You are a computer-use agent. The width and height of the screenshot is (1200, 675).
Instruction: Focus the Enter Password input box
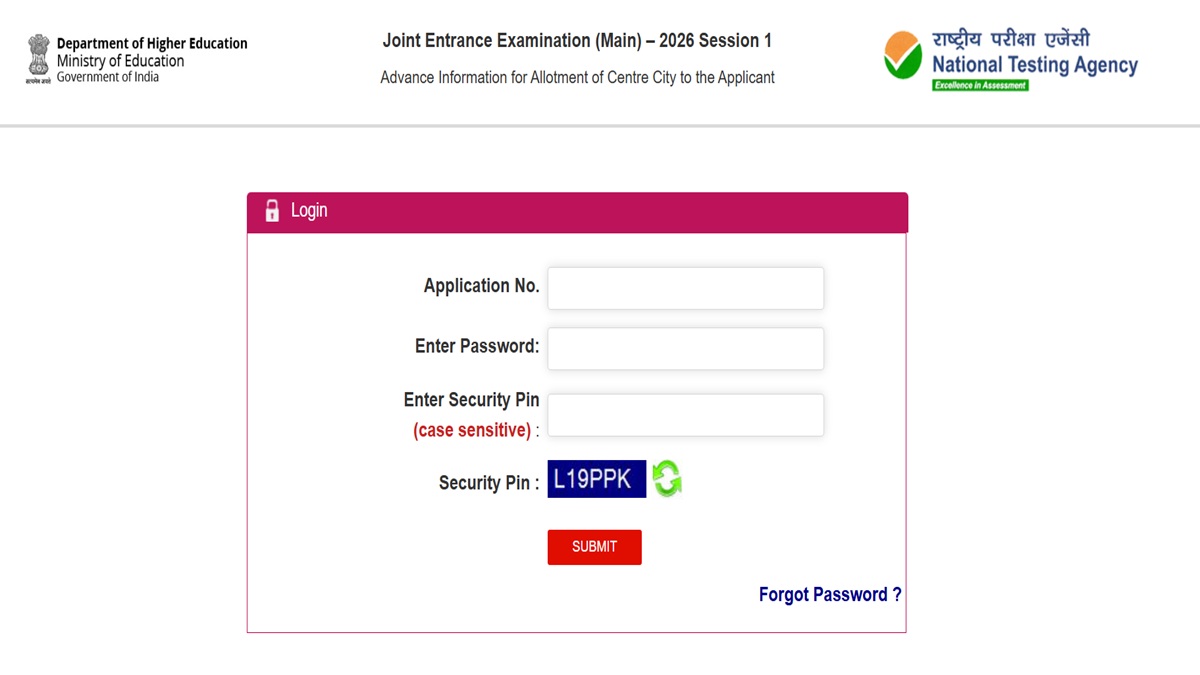[x=685, y=348]
